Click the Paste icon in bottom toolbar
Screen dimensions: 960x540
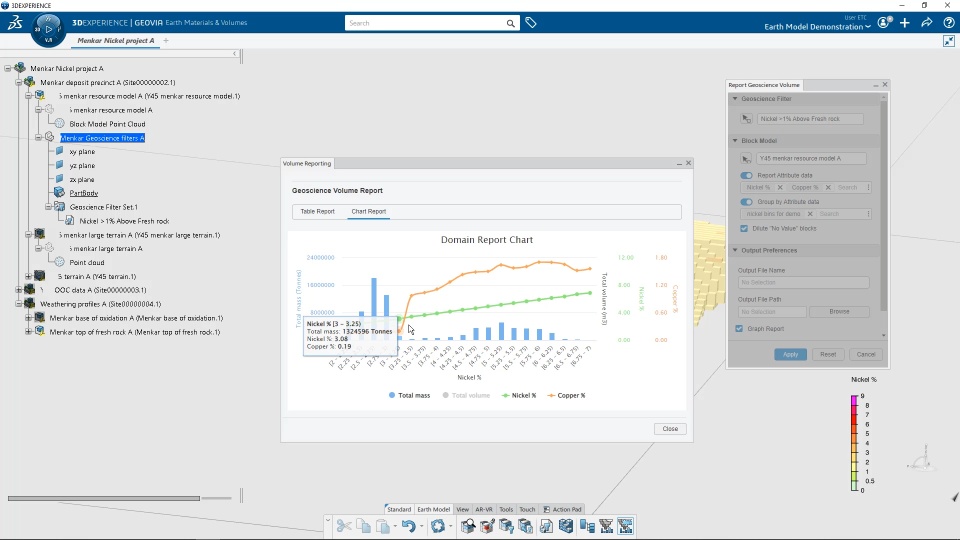383,526
